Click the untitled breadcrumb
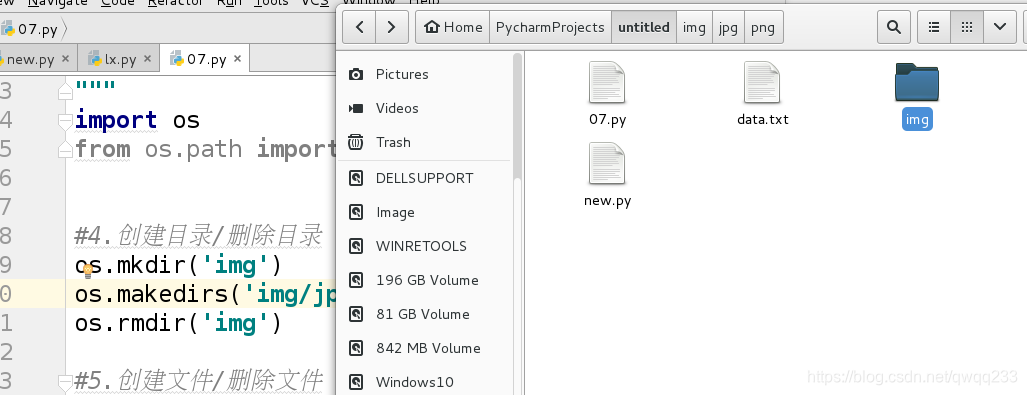The width and height of the screenshot is (1027, 395). (644, 27)
